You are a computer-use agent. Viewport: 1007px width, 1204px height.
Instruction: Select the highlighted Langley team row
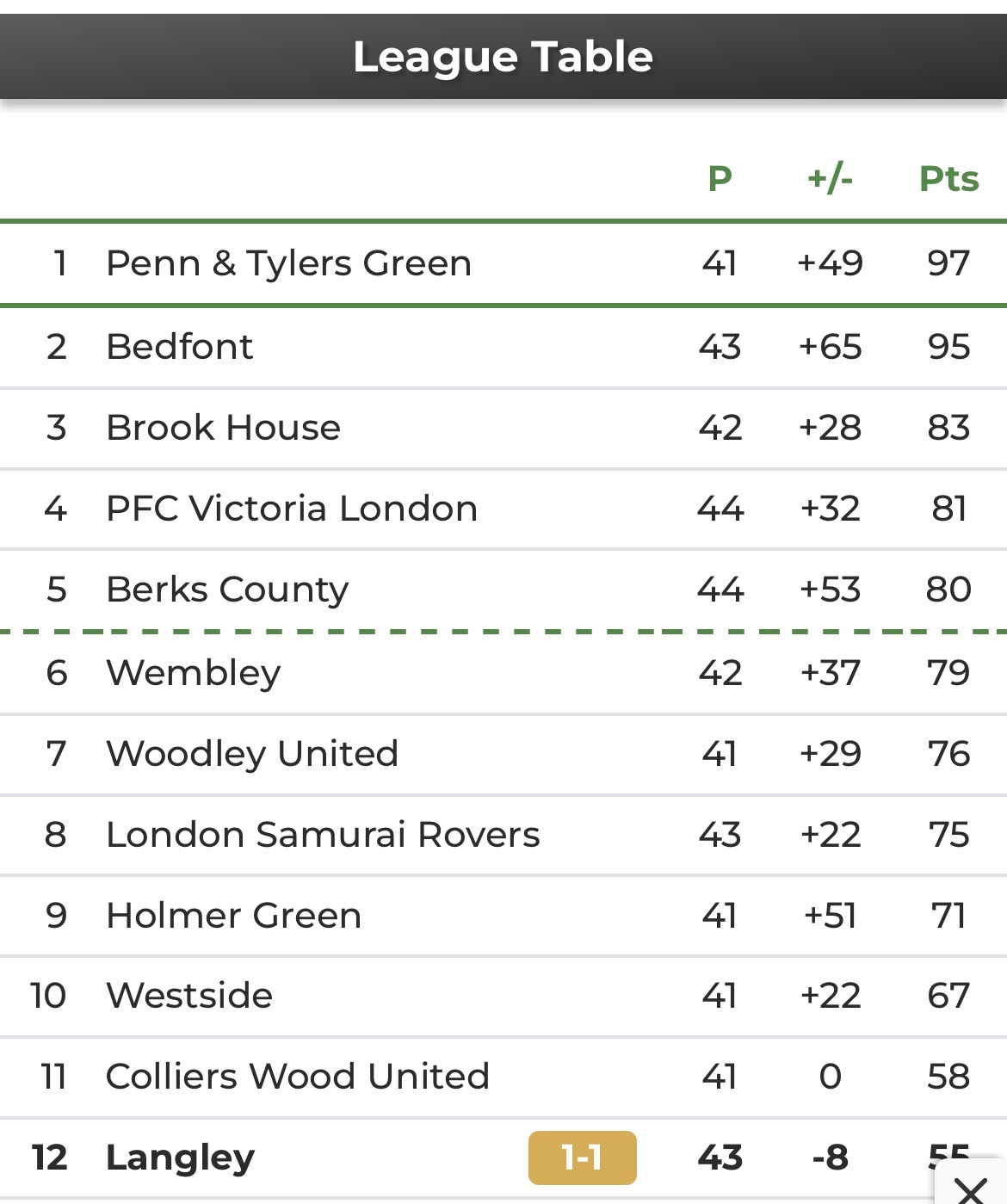coord(504,1158)
